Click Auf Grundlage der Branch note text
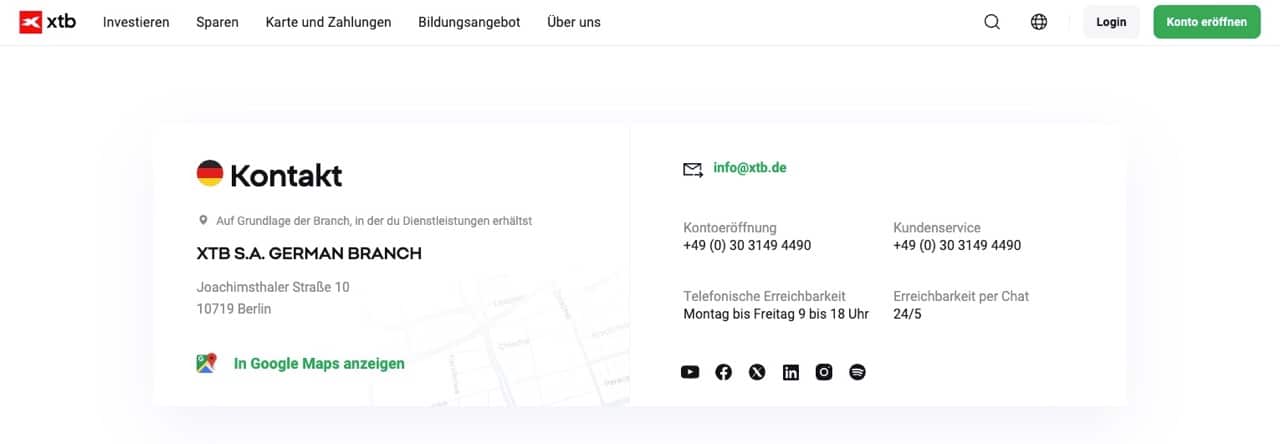The height and width of the screenshot is (444, 1280). coord(374,221)
